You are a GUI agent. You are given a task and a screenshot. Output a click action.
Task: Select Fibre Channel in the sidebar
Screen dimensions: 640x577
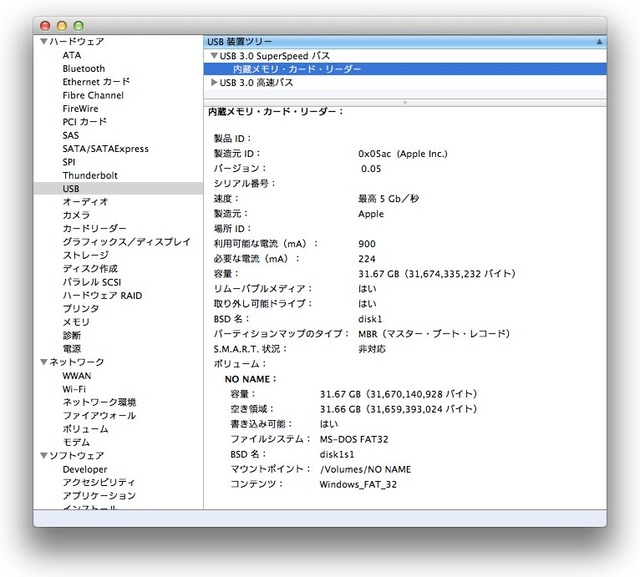coord(93,95)
